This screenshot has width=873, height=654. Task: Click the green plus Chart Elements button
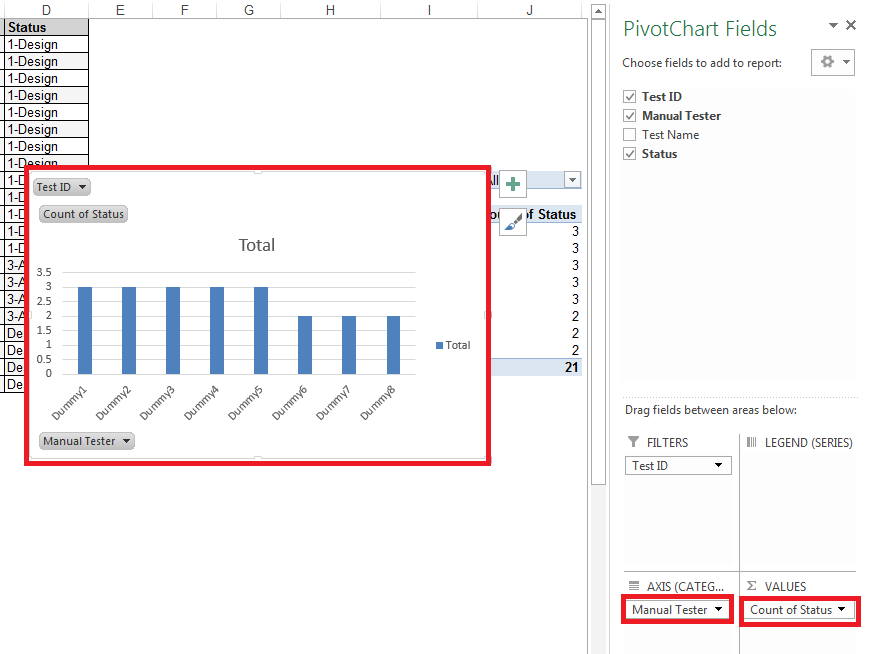(513, 184)
